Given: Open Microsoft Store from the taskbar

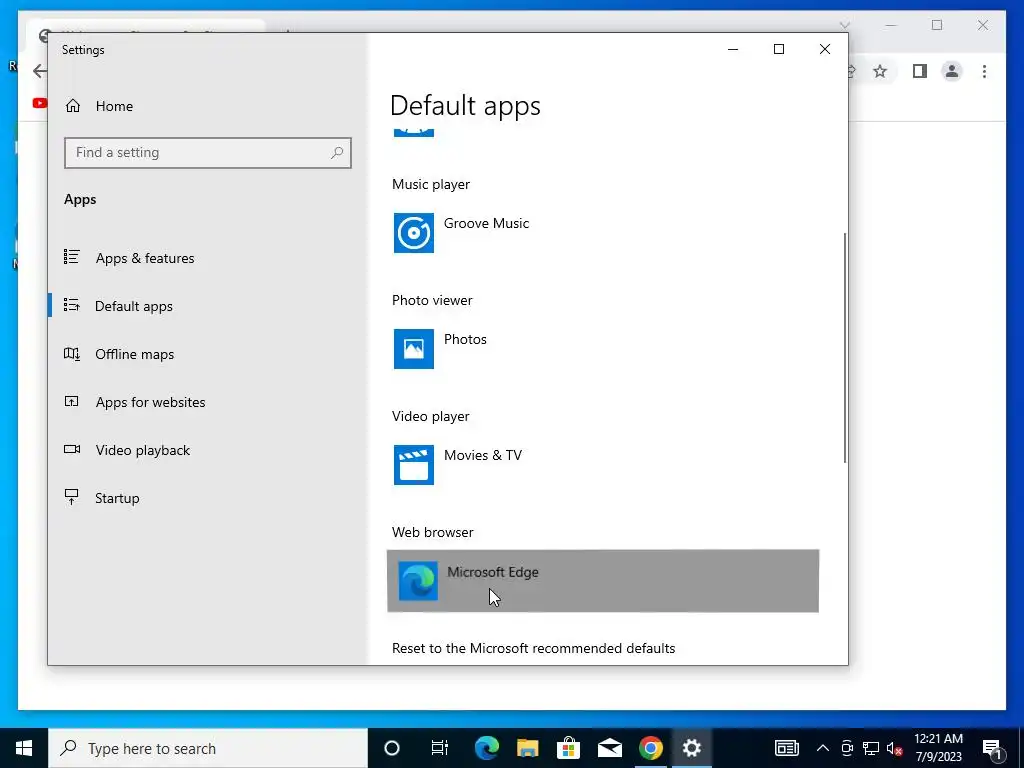Looking at the screenshot, I should click(x=568, y=748).
